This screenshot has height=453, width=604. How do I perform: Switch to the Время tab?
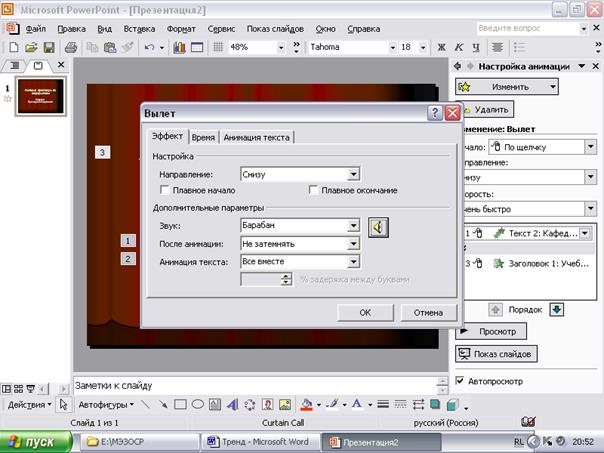203,138
